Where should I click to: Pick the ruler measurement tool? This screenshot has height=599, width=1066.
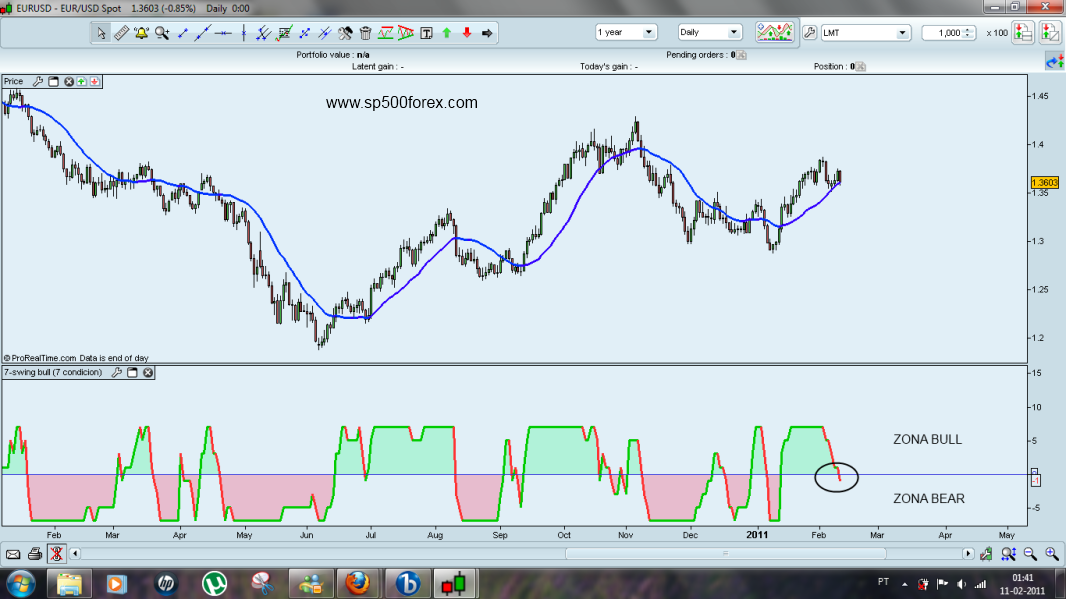tap(122, 33)
